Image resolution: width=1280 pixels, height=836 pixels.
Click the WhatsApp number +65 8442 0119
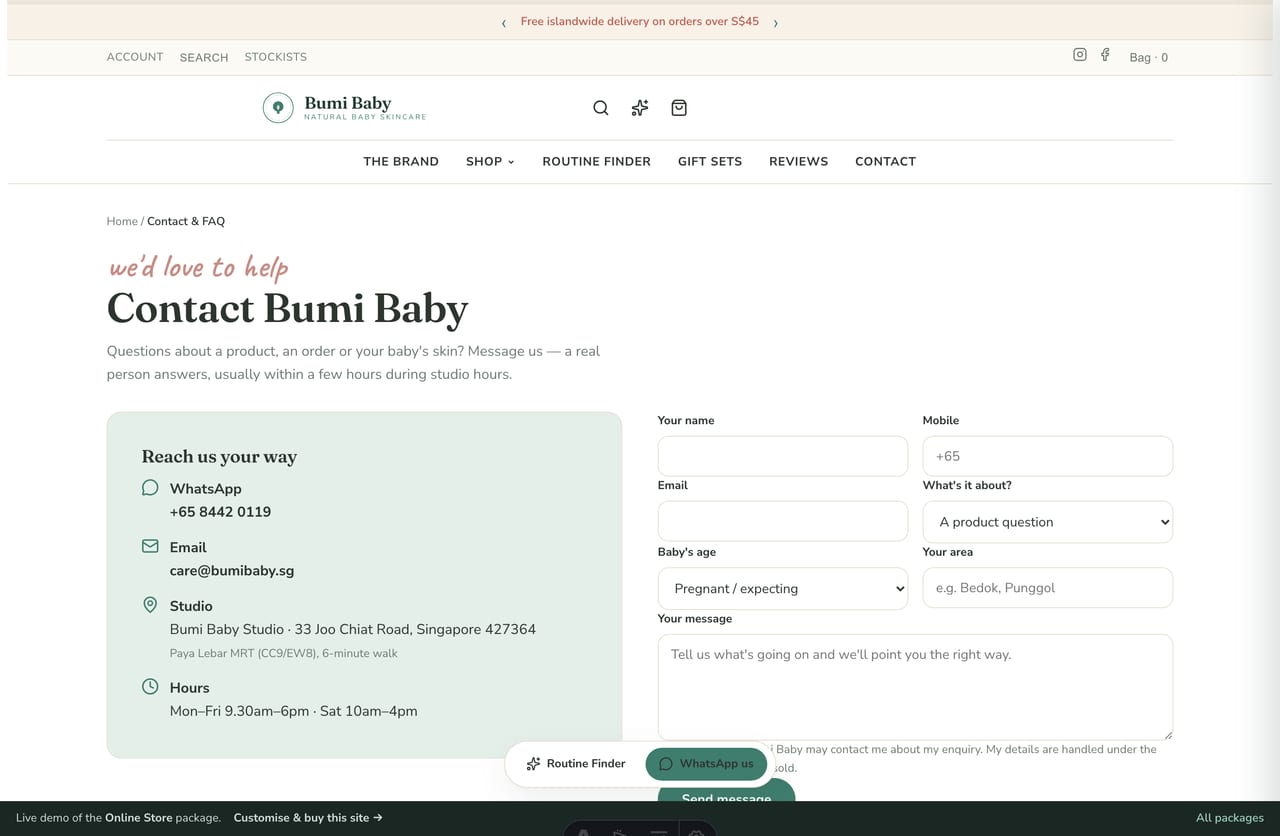[220, 512]
